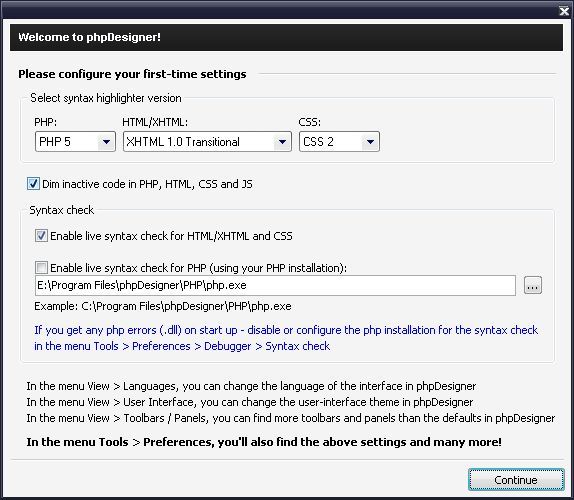Click the 'PHP:' label above the dropdown
This screenshot has width=574, height=500.
point(45,122)
